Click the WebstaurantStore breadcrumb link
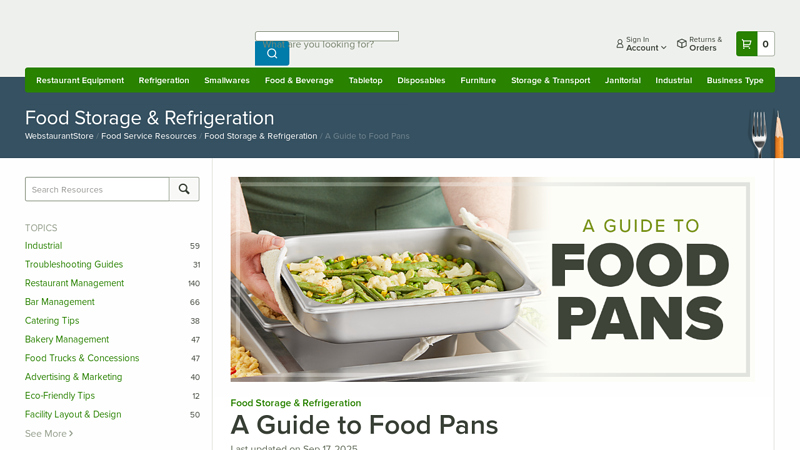 tap(59, 136)
